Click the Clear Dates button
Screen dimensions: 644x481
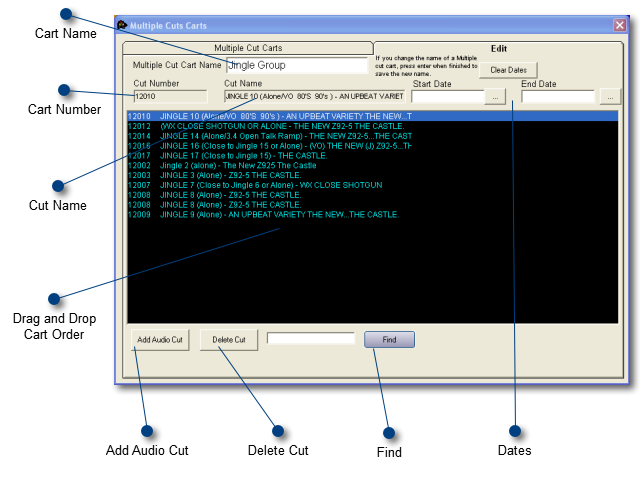click(508, 70)
